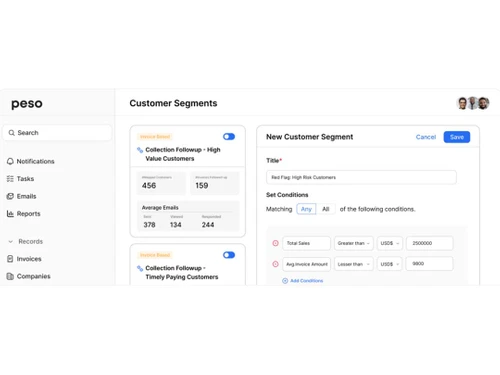The image size is (500, 375).
Task: Click the Tasks list icon
Action: tap(10, 179)
